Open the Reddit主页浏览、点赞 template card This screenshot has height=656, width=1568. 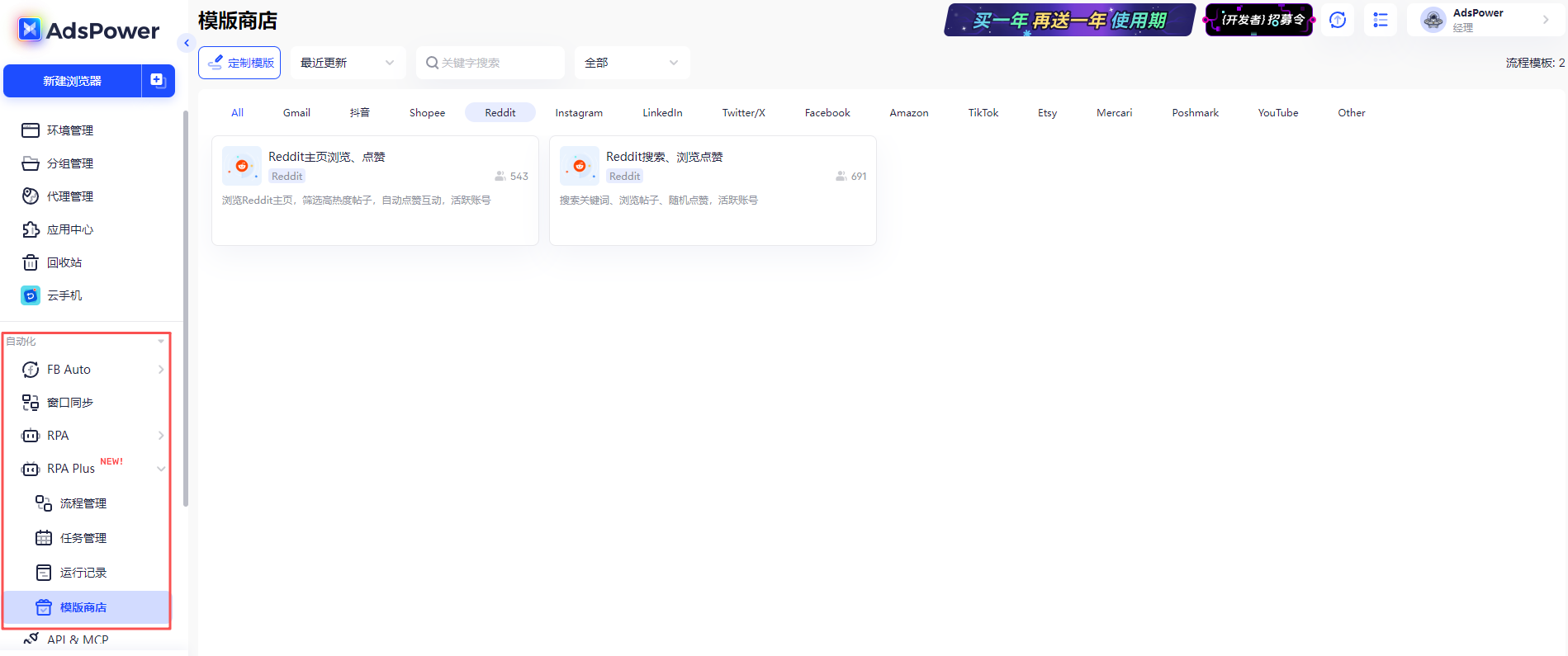pos(375,191)
